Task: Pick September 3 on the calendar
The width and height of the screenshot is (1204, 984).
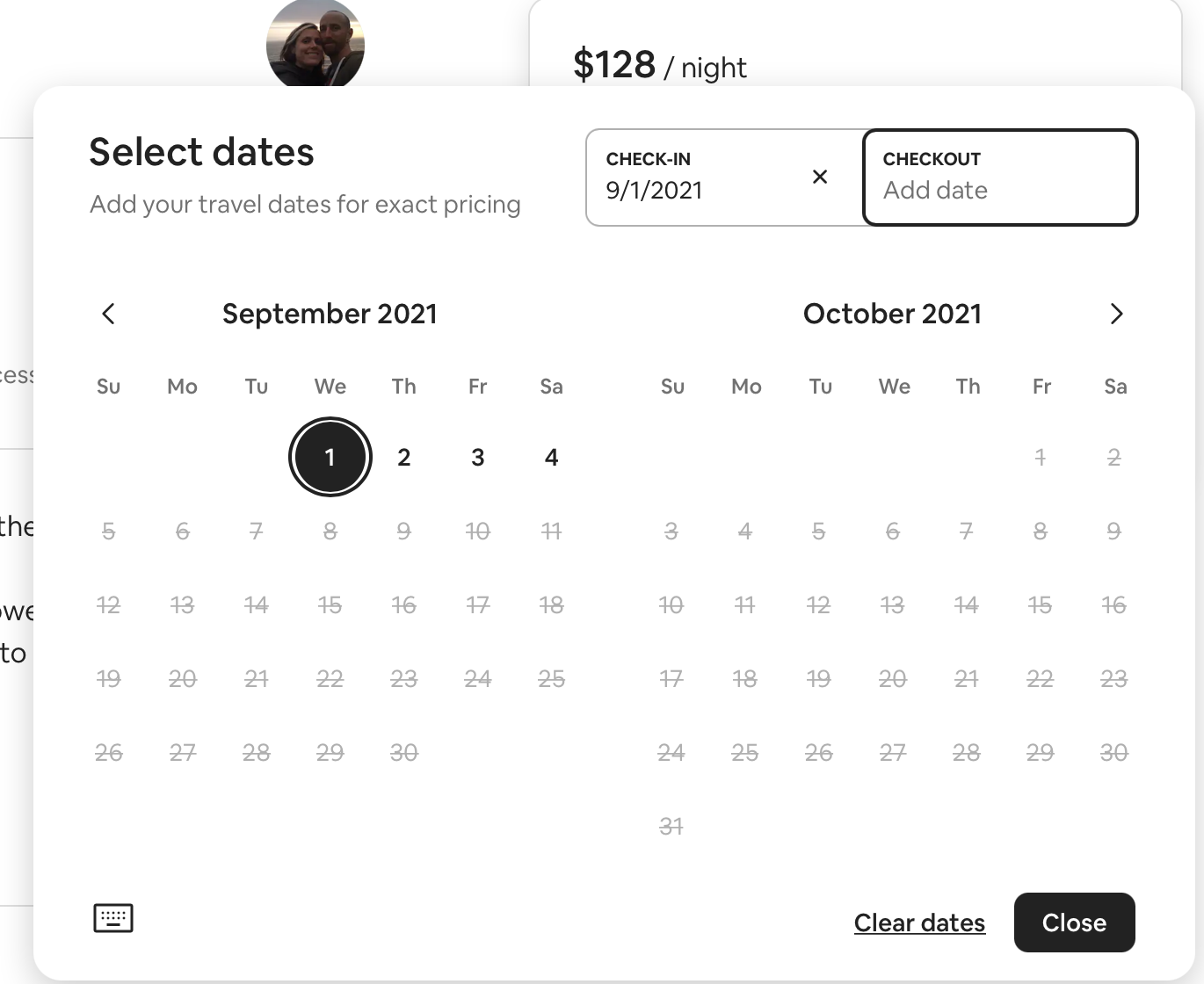Action: [x=477, y=457]
